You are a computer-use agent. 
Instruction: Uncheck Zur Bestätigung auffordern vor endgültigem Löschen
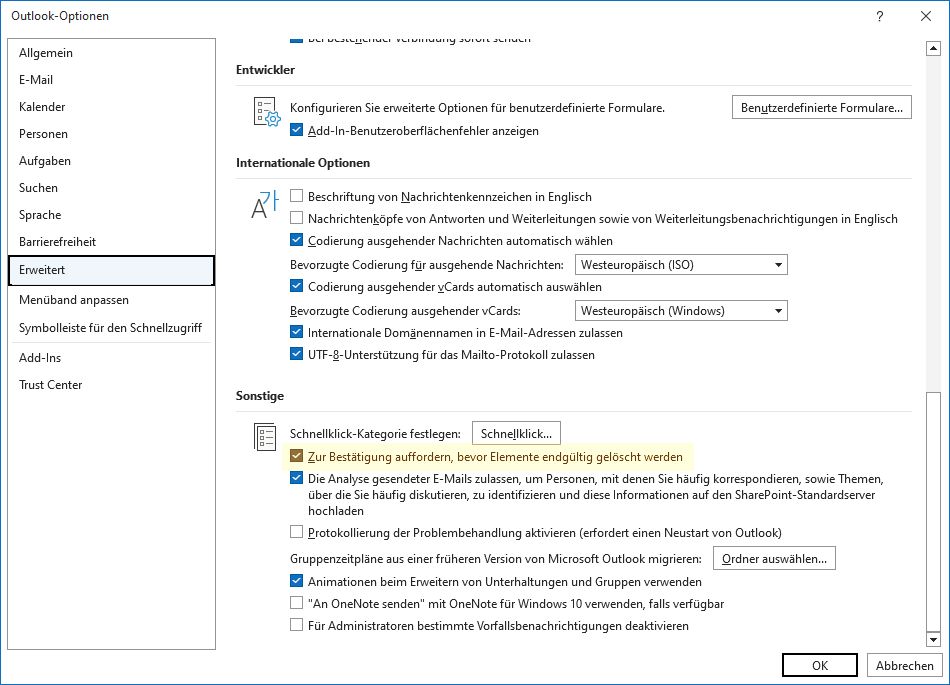(296, 456)
